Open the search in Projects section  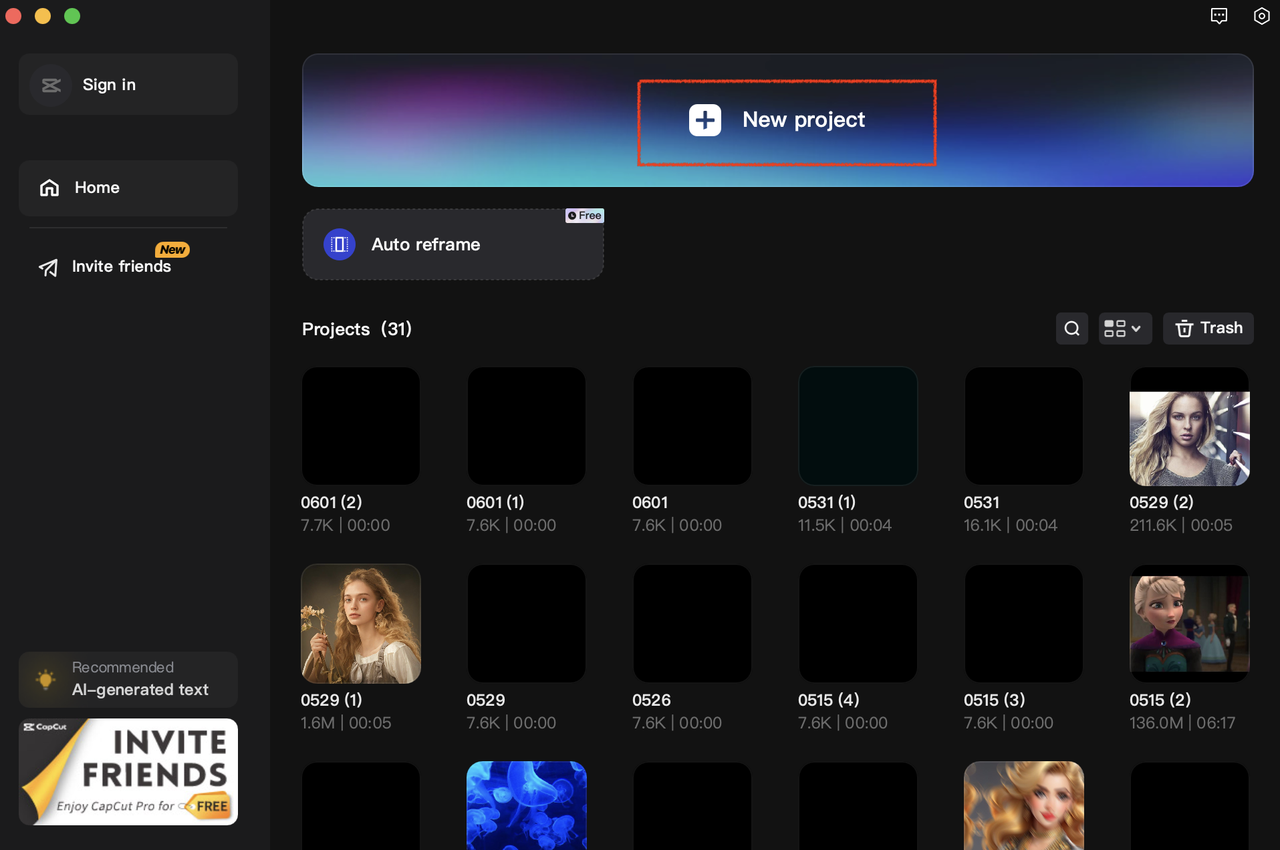pos(1071,328)
